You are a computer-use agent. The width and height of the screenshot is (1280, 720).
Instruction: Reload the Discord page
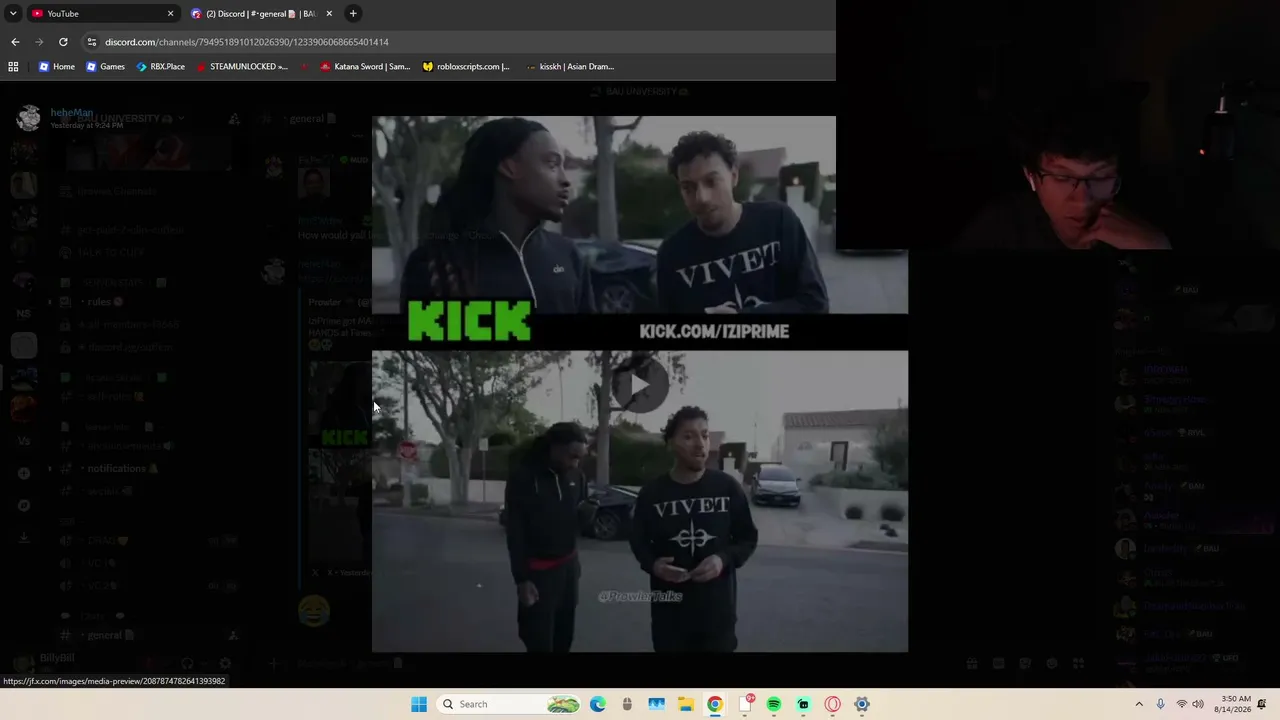[63, 42]
